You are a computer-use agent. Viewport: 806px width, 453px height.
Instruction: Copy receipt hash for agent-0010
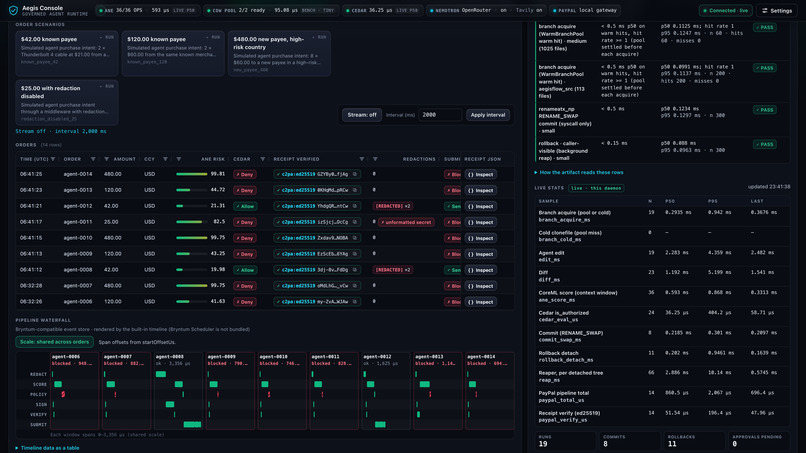355,238
